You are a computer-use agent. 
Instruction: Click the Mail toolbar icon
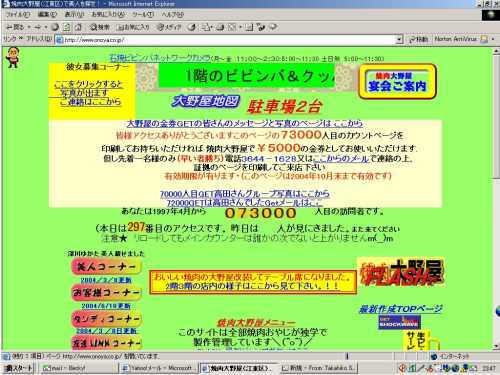[x=206, y=27]
